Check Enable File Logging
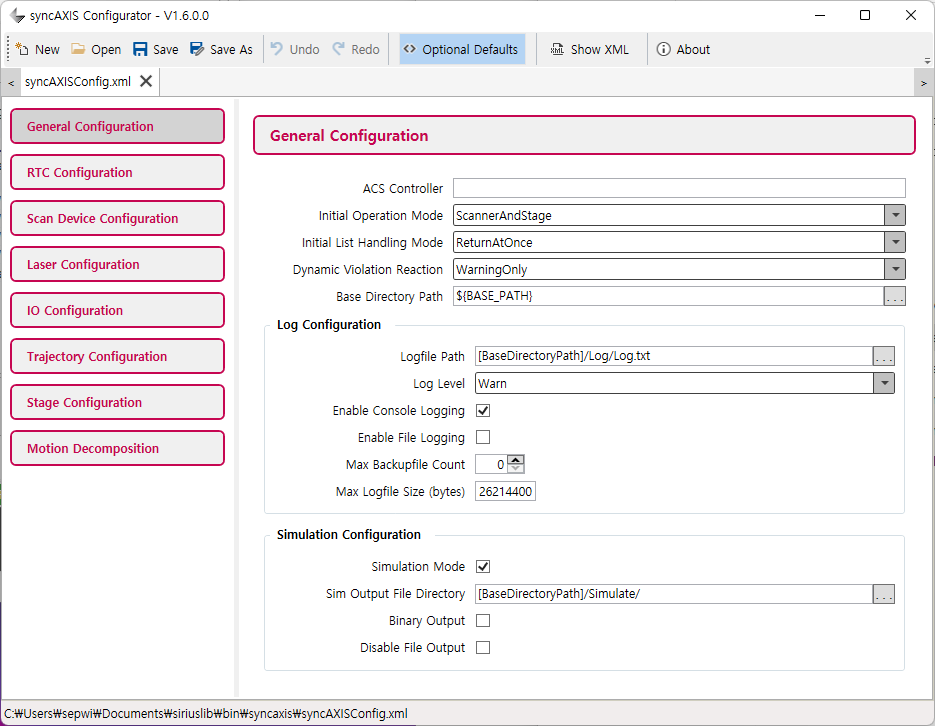935x726 pixels. (483, 437)
